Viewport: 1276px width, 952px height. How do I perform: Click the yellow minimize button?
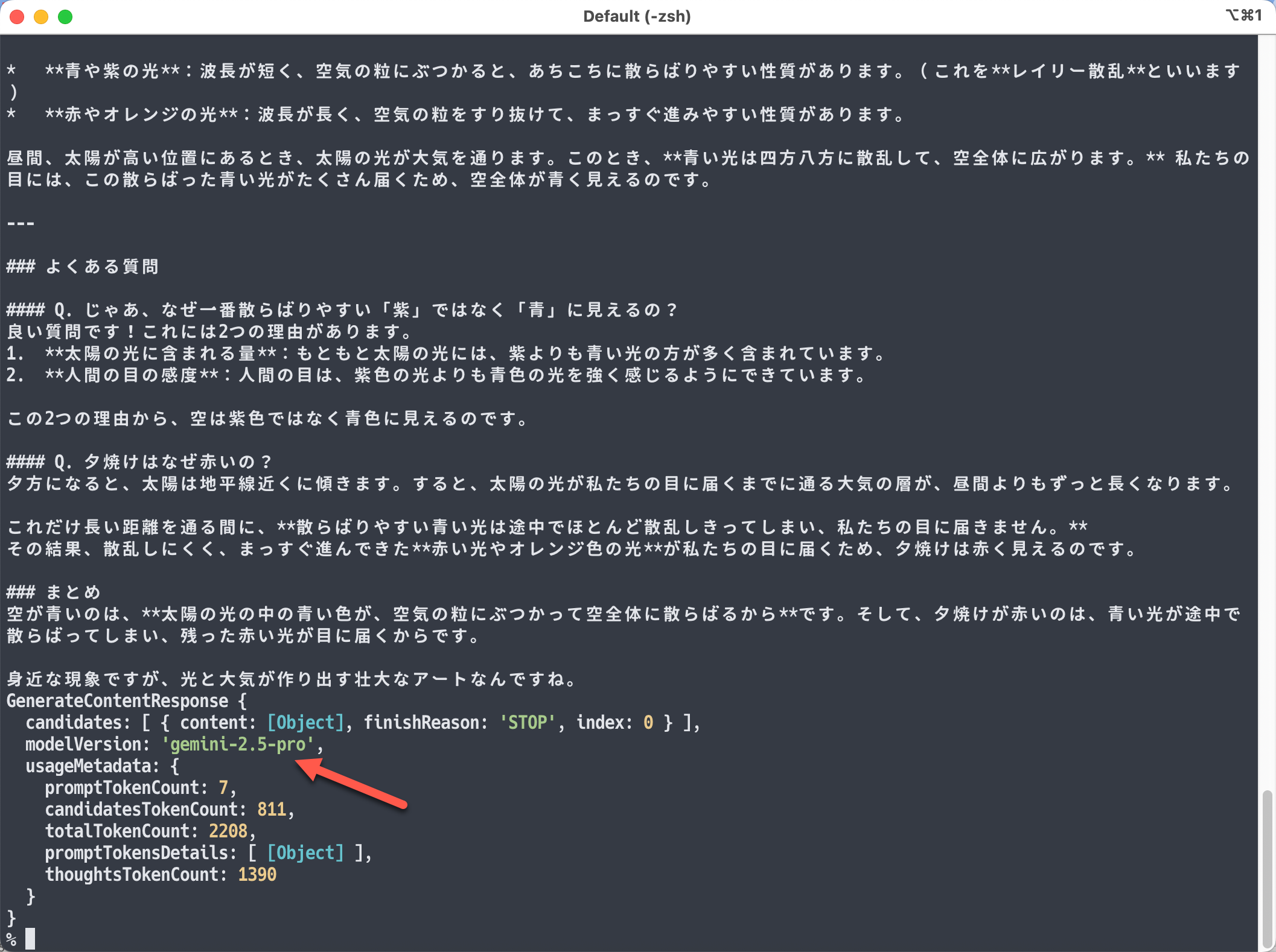click(x=40, y=16)
